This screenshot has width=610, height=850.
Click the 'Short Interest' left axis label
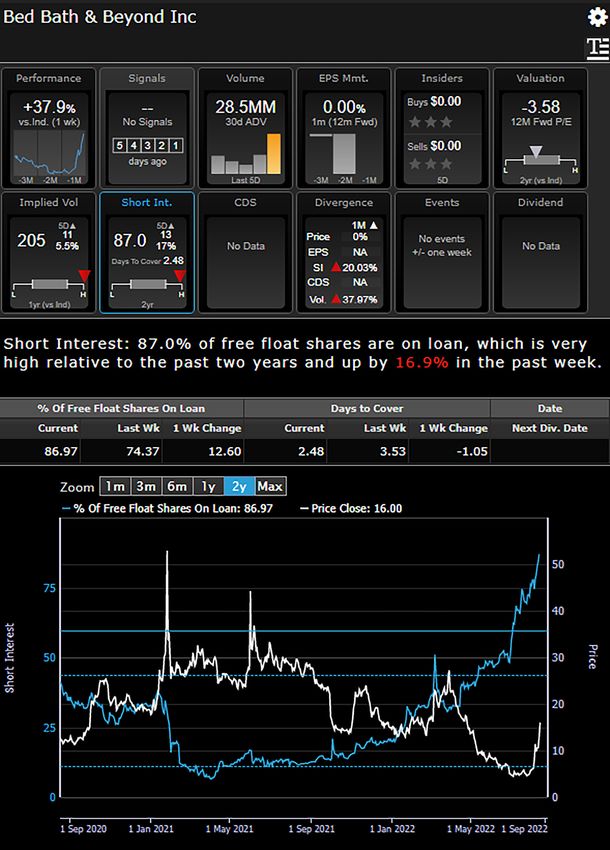point(9,658)
